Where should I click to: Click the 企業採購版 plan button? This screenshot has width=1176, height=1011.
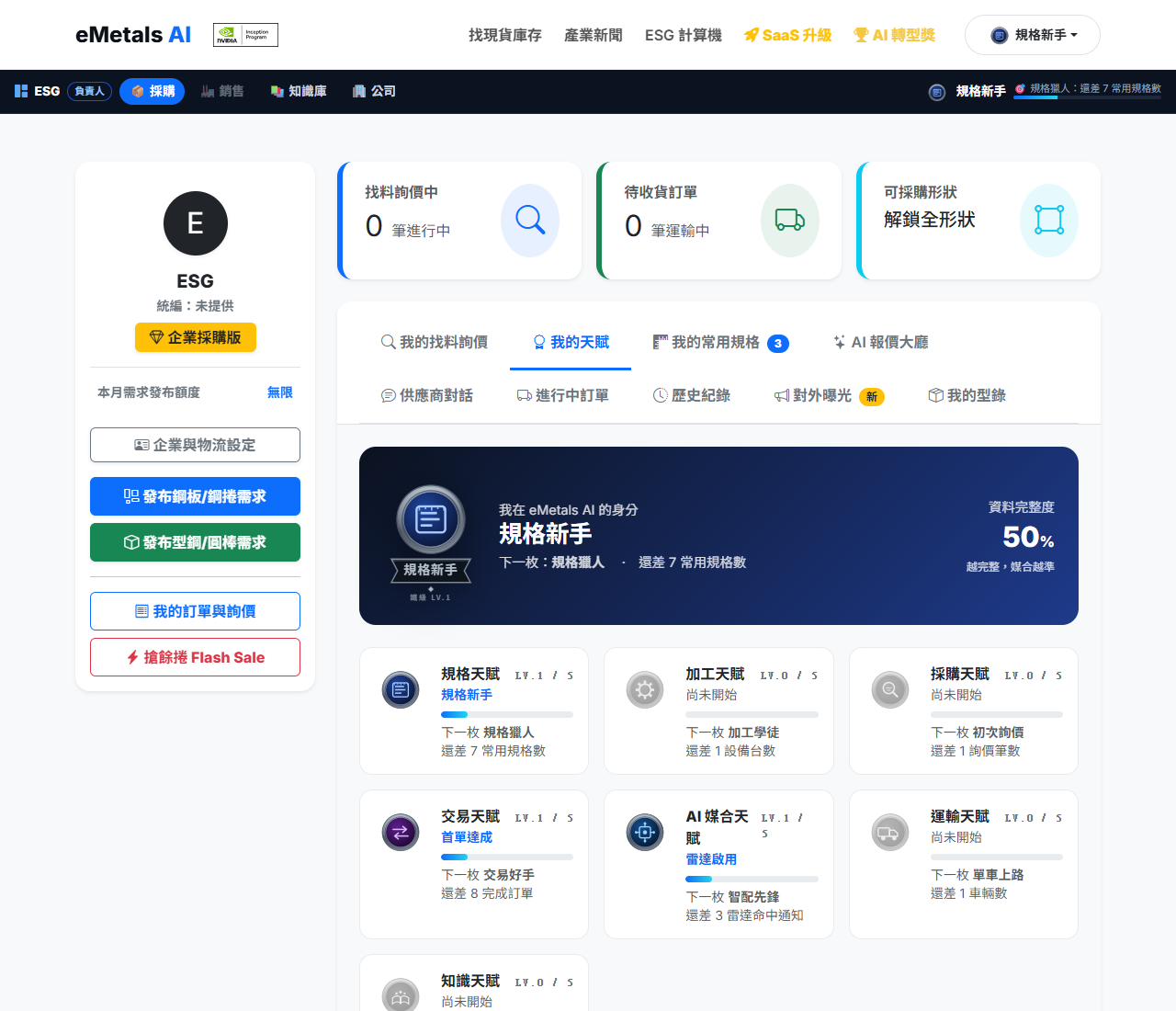click(196, 337)
